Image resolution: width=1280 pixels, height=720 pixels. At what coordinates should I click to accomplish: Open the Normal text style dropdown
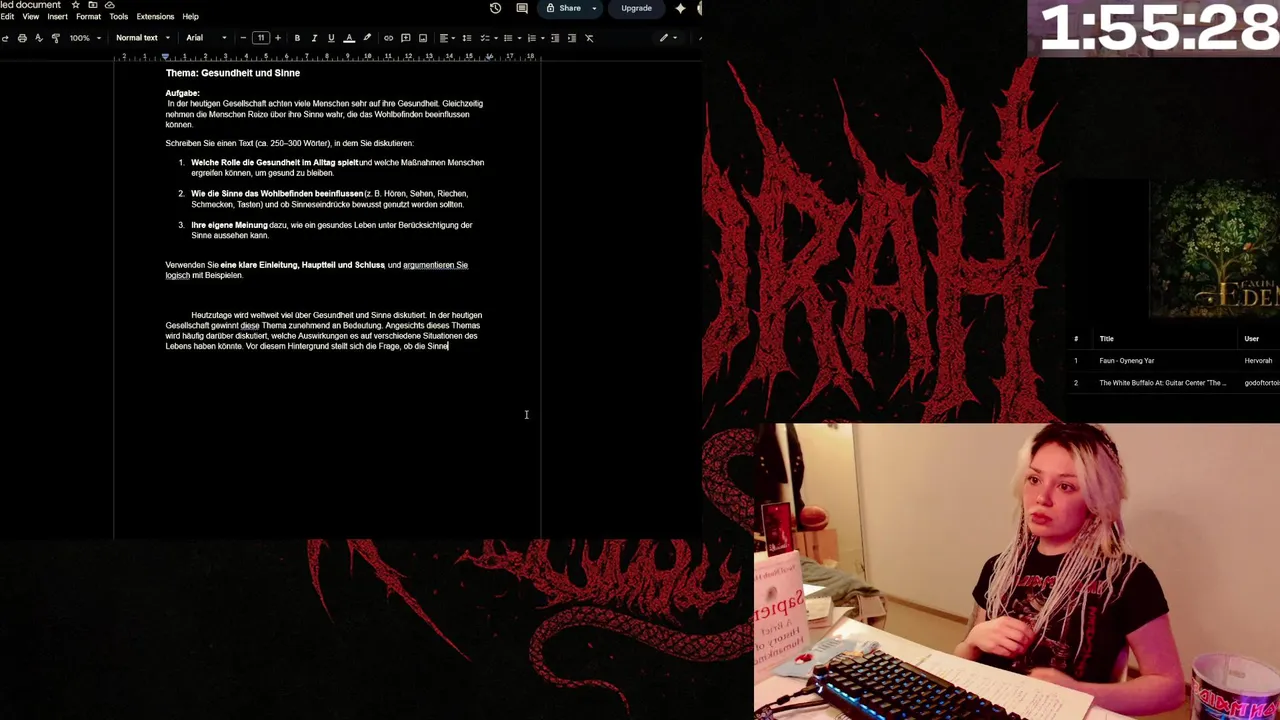(142, 38)
